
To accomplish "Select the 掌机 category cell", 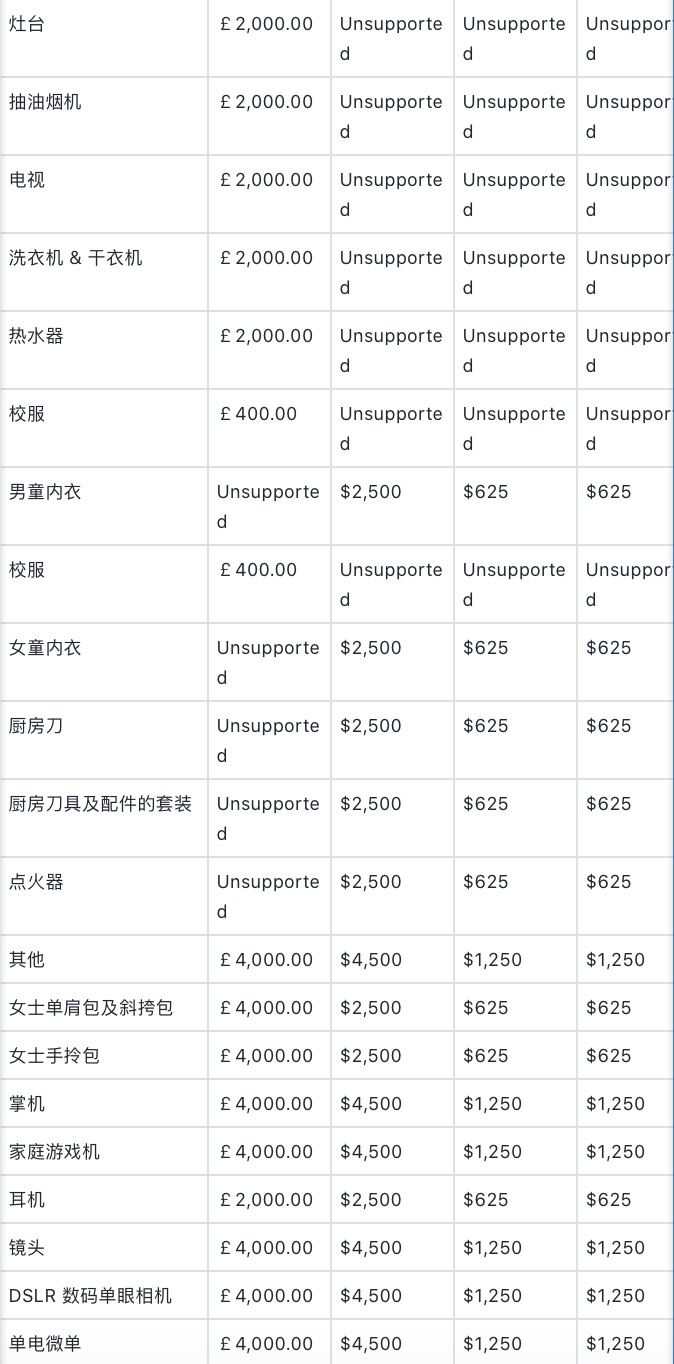I will click(x=27, y=1104).
